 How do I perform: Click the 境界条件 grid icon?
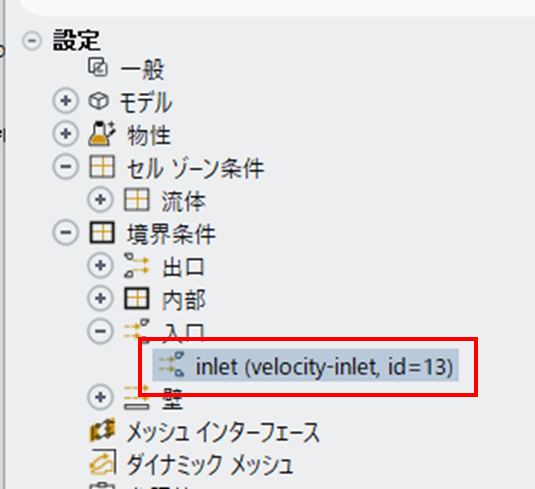pyautogui.click(x=102, y=233)
